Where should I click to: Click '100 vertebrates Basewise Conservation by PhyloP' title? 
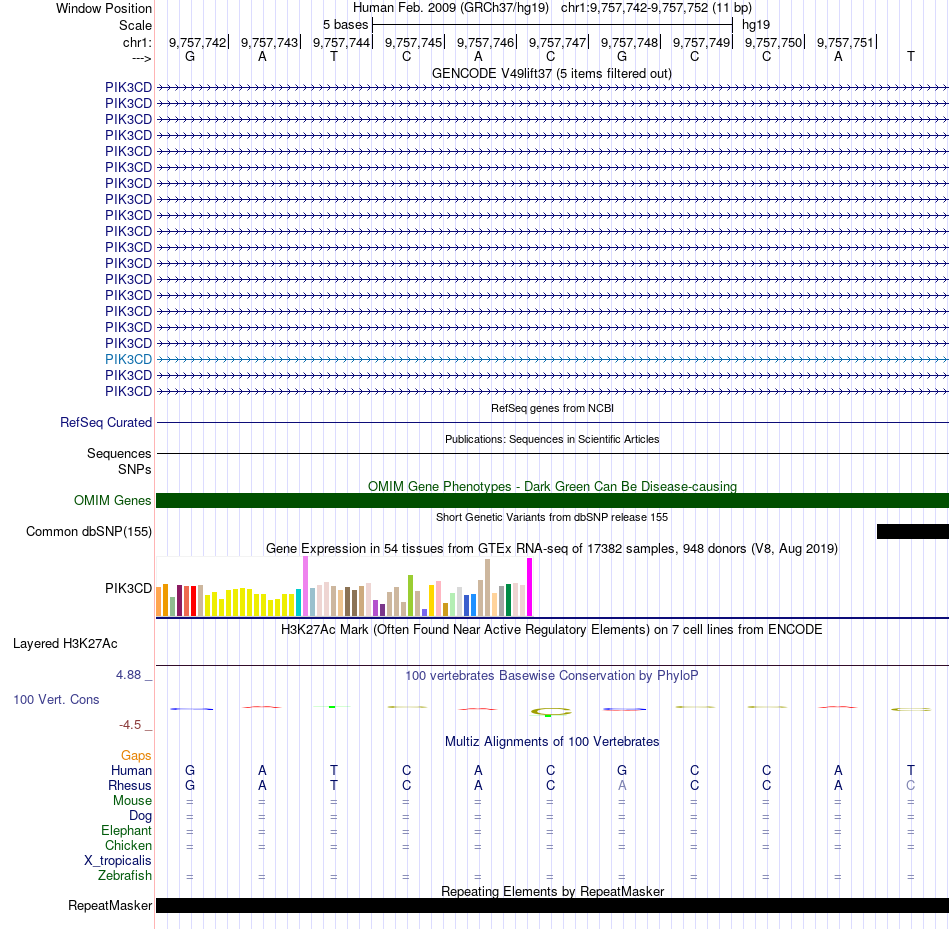[552, 676]
